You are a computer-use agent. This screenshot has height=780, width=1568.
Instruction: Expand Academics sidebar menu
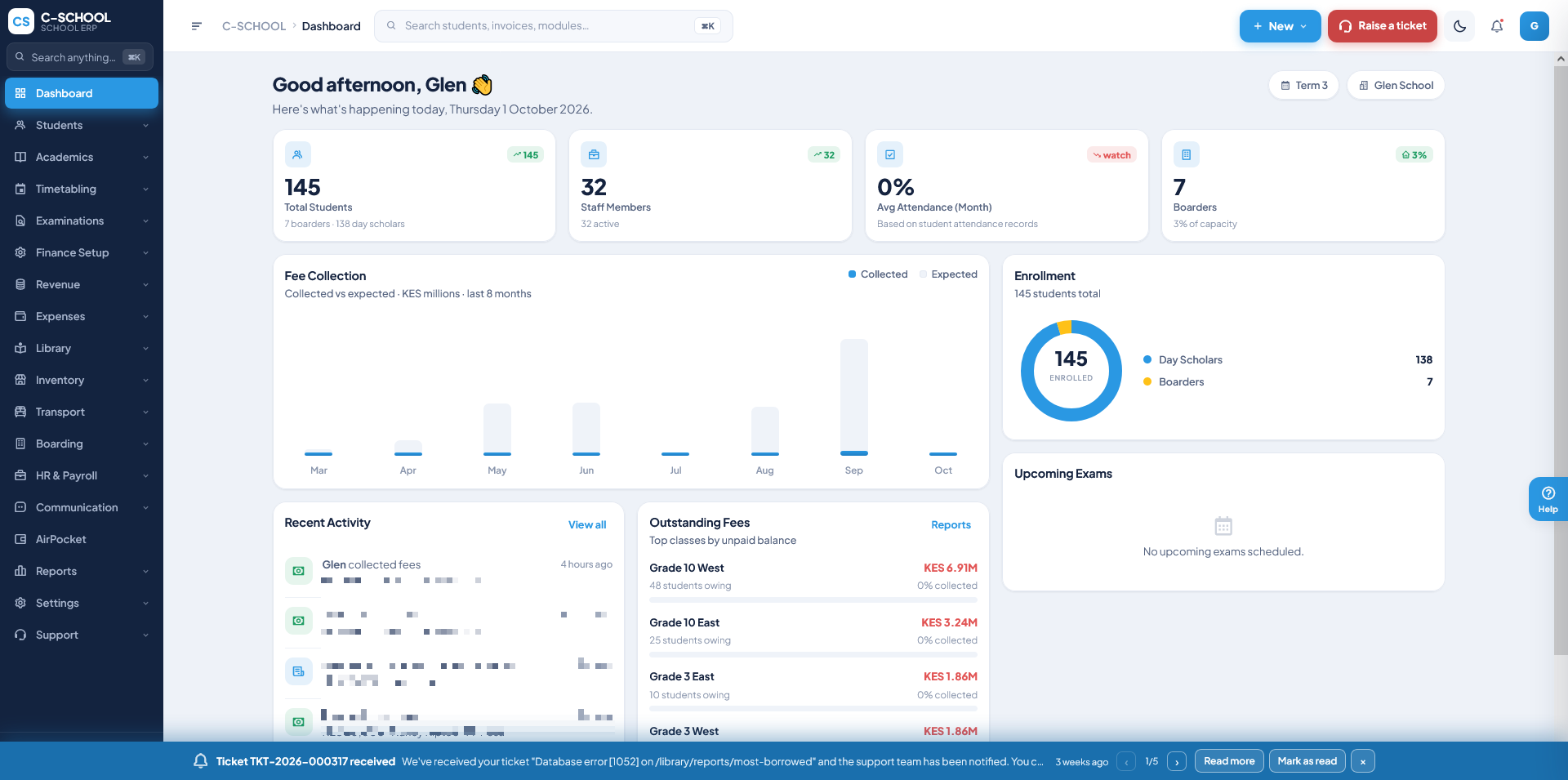click(x=82, y=157)
